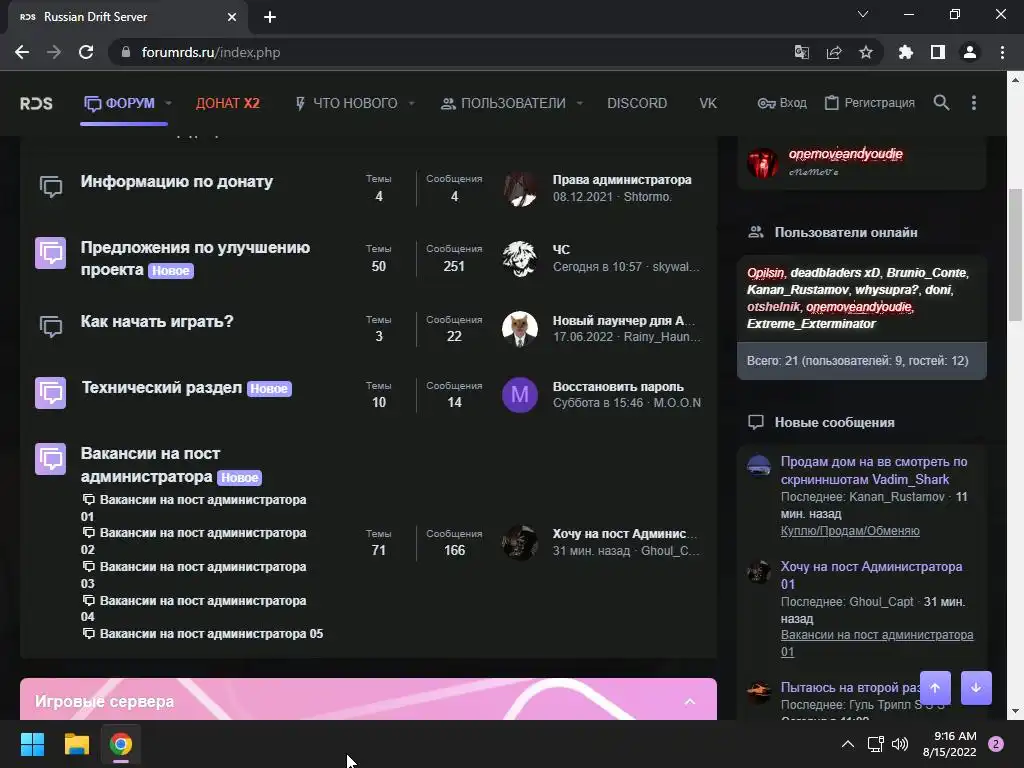Reload the page with refresh icon
The image size is (1024, 768).
point(86,52)
